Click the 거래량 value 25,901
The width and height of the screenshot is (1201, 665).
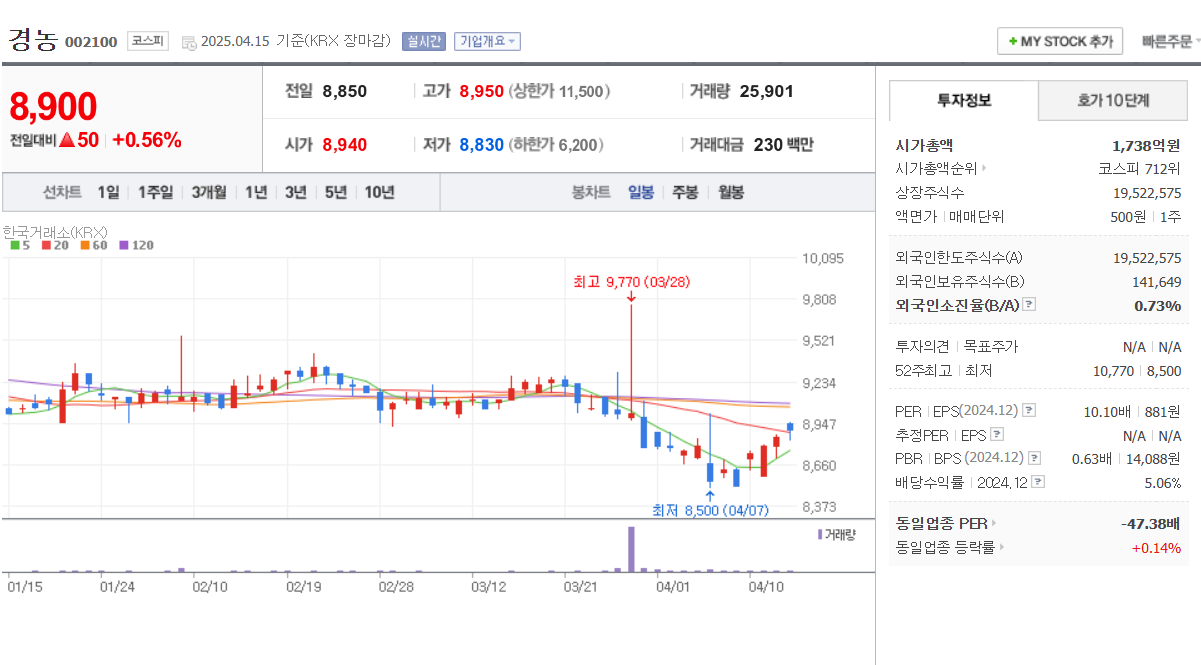click(767, 91)
